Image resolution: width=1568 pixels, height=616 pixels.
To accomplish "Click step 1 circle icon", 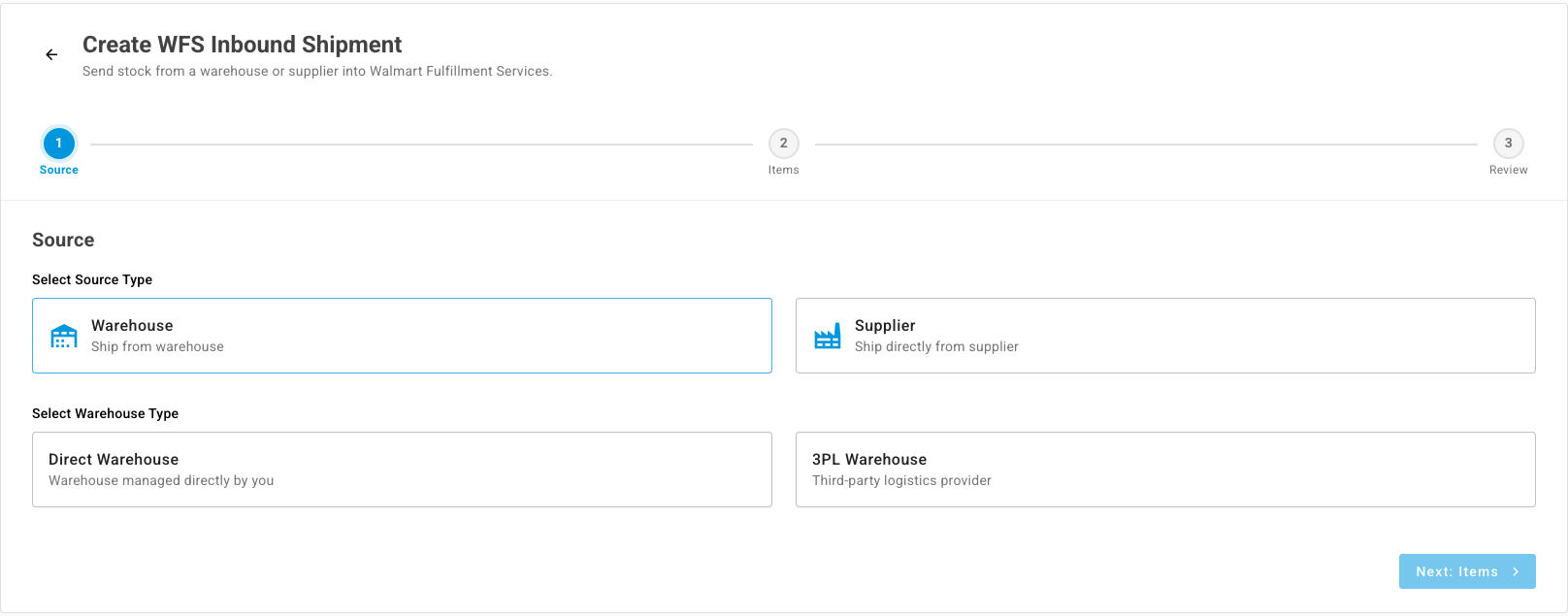I will (x=59, y=144).
